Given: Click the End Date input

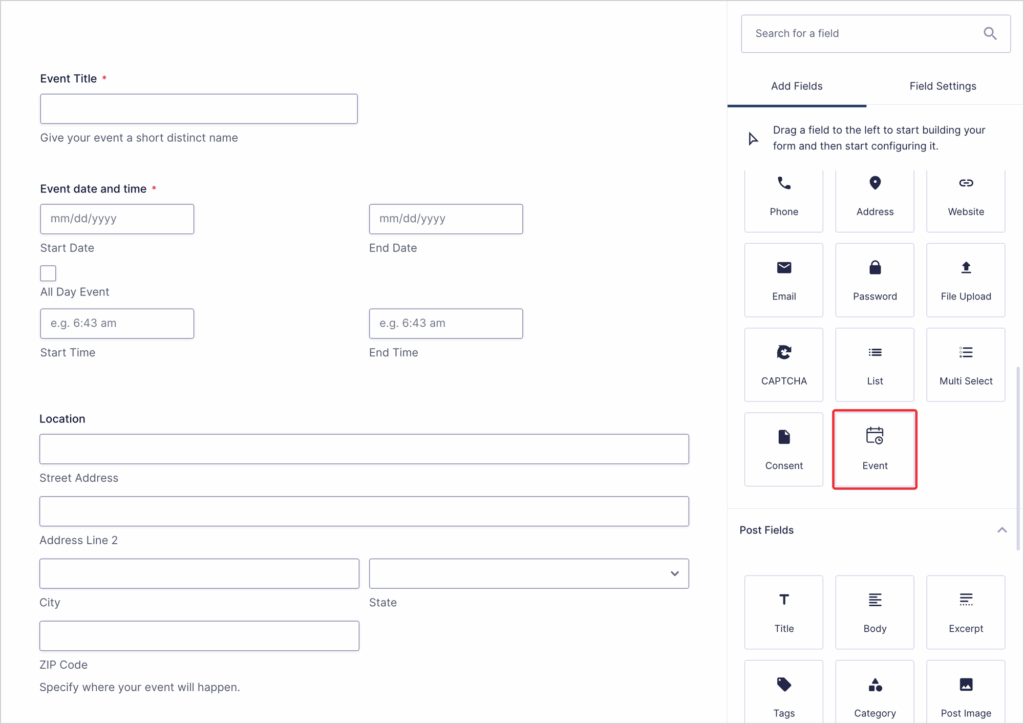Looking at the screenshot, I should click(x=445, y=219).
